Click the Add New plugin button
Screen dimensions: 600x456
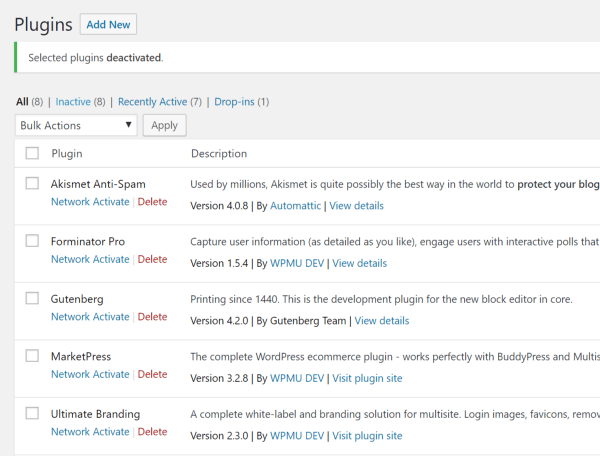coord(108,24)
